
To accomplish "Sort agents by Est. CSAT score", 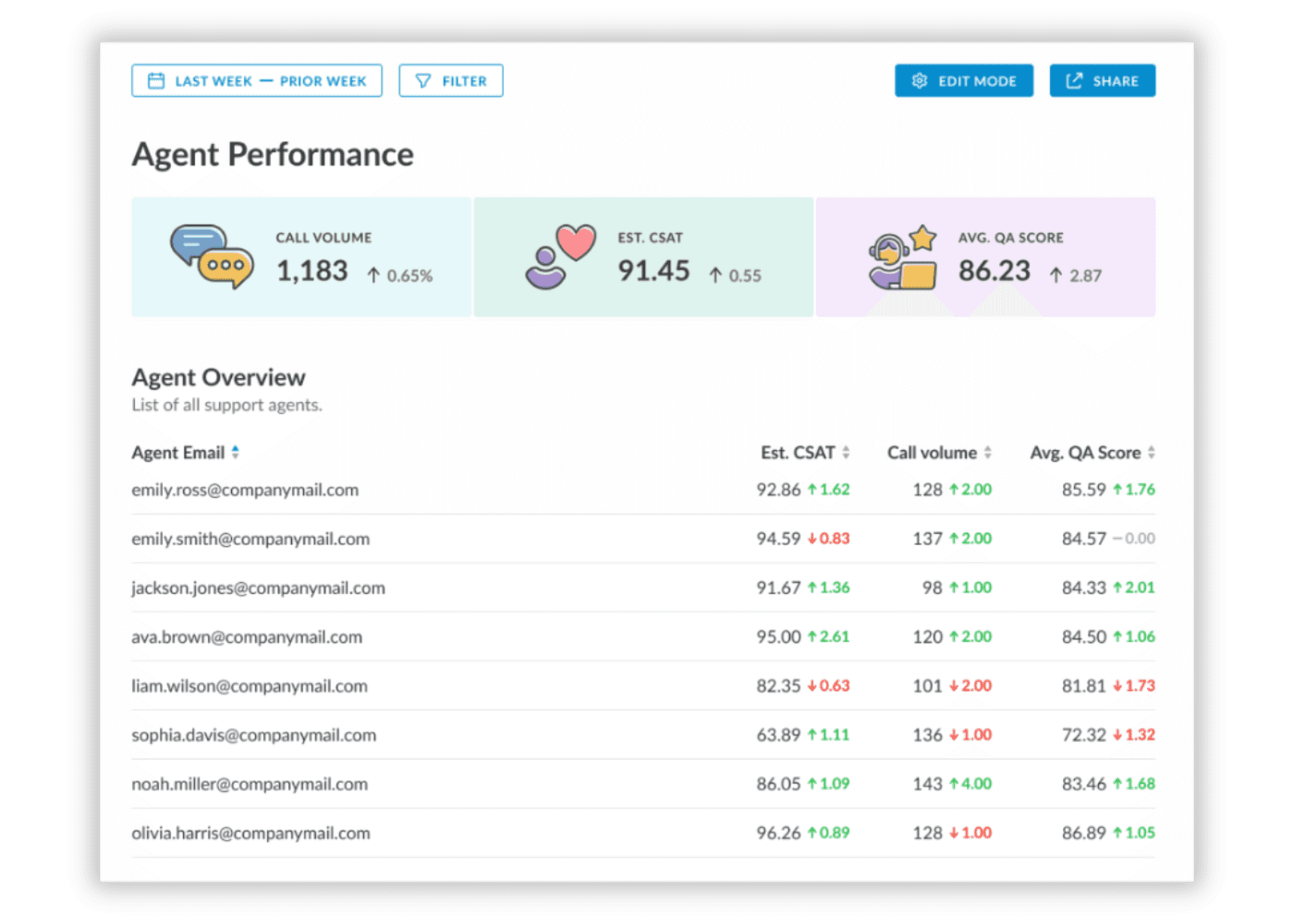I will [x=846, y=452].
